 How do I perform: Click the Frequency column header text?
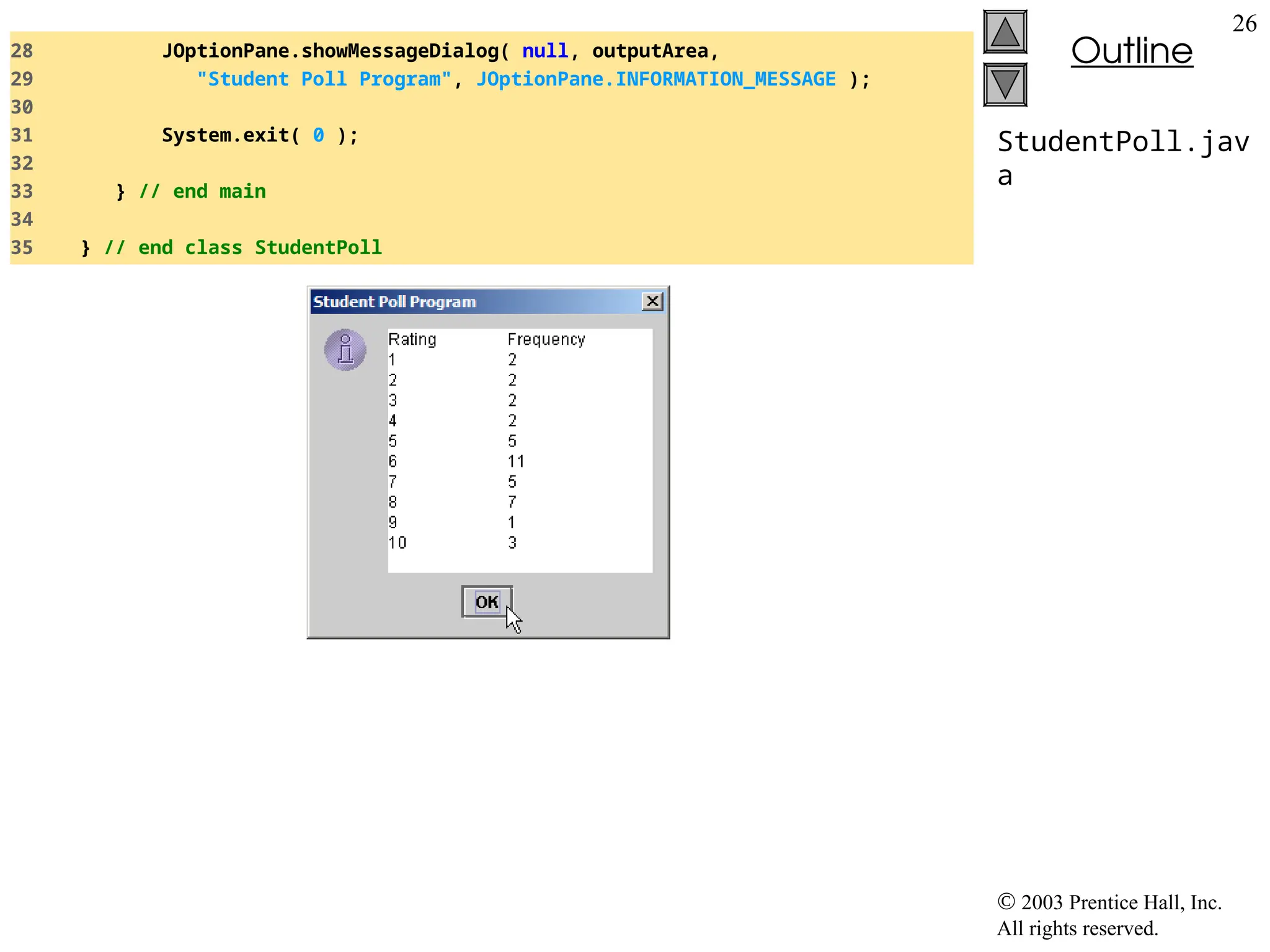pos(546,340)
